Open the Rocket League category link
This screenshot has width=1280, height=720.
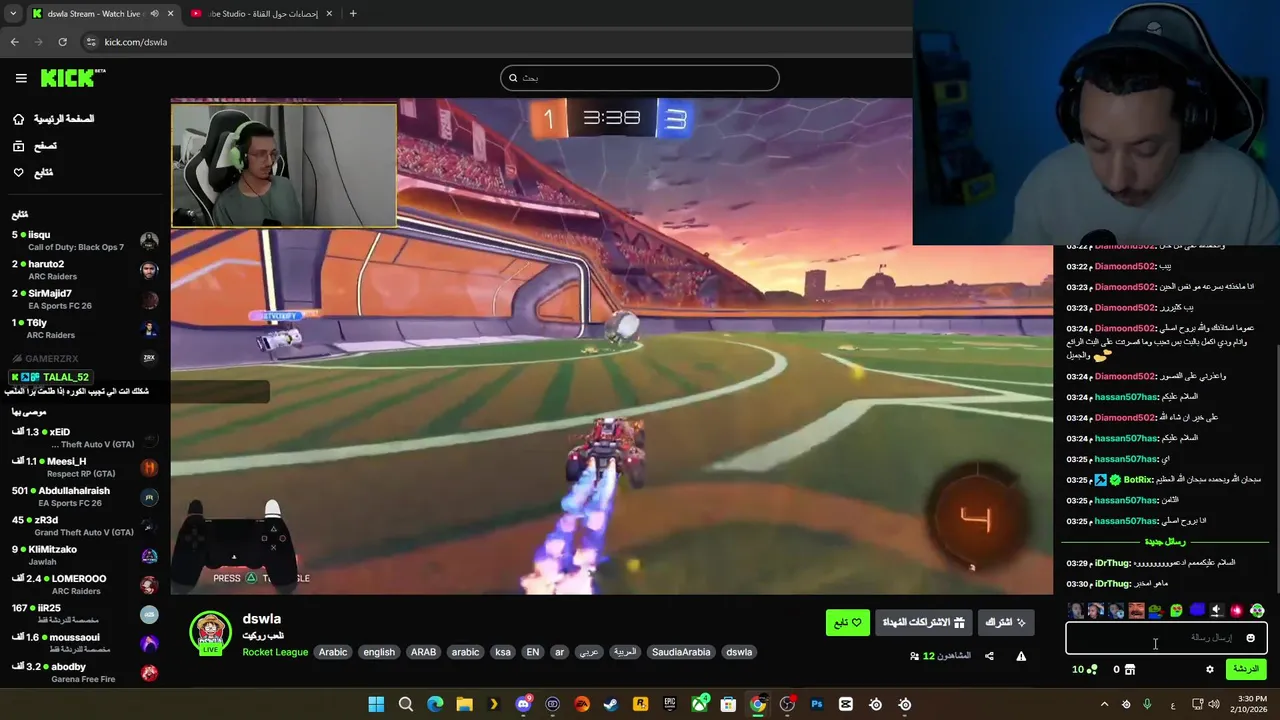[275, 652]
